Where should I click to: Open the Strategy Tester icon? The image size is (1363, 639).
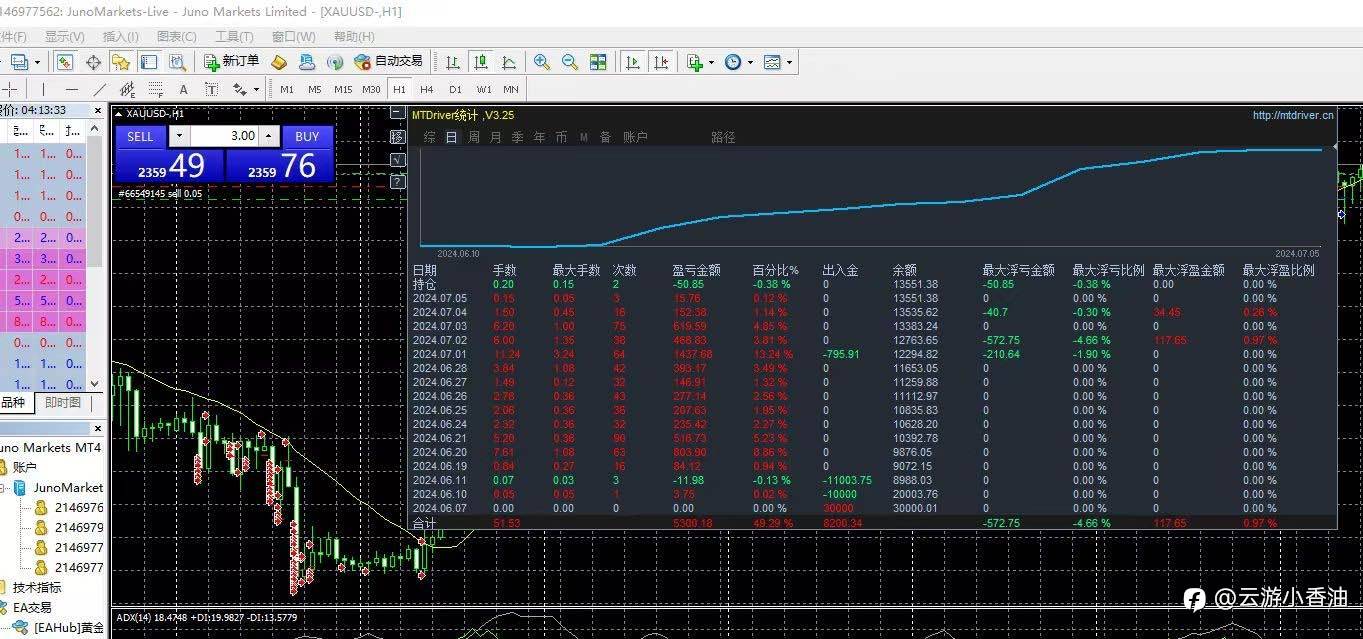coord(177,62)
